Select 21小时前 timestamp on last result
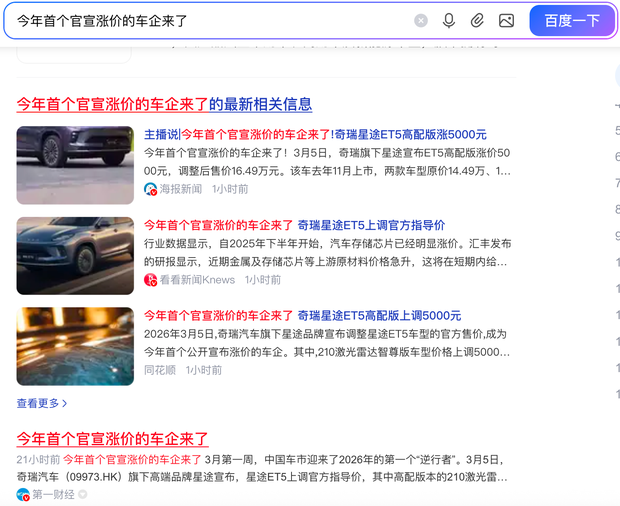620x506 pixels. point(38,460)
